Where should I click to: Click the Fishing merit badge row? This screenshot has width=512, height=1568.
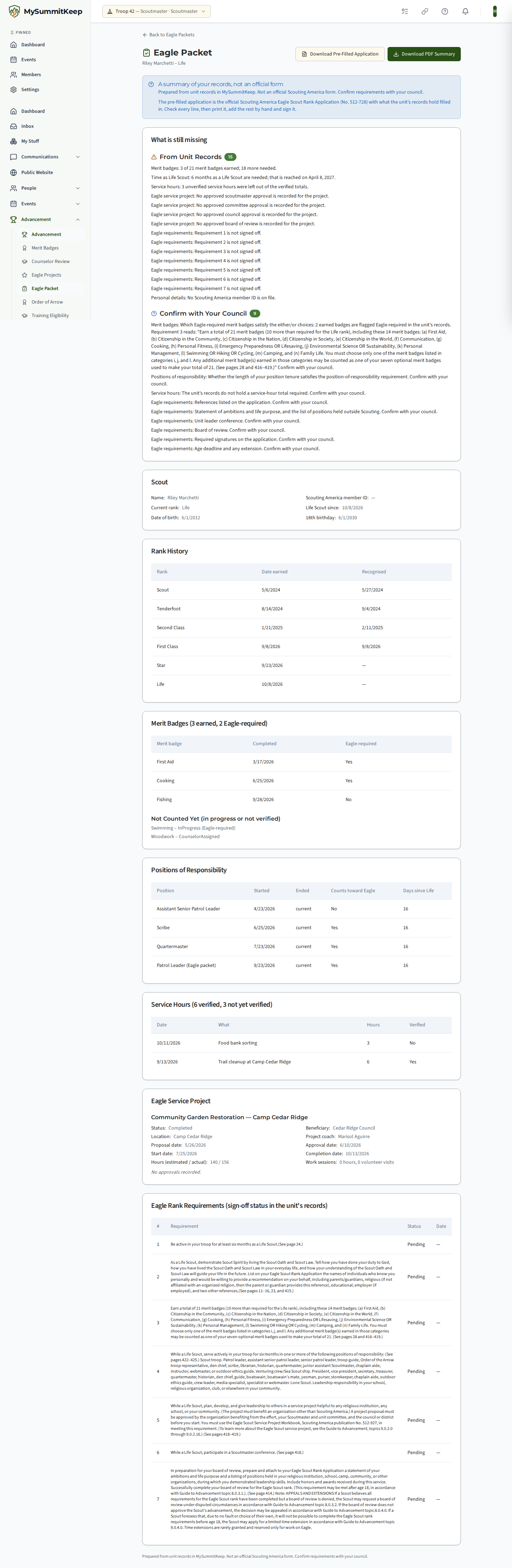tap(301, 799)
